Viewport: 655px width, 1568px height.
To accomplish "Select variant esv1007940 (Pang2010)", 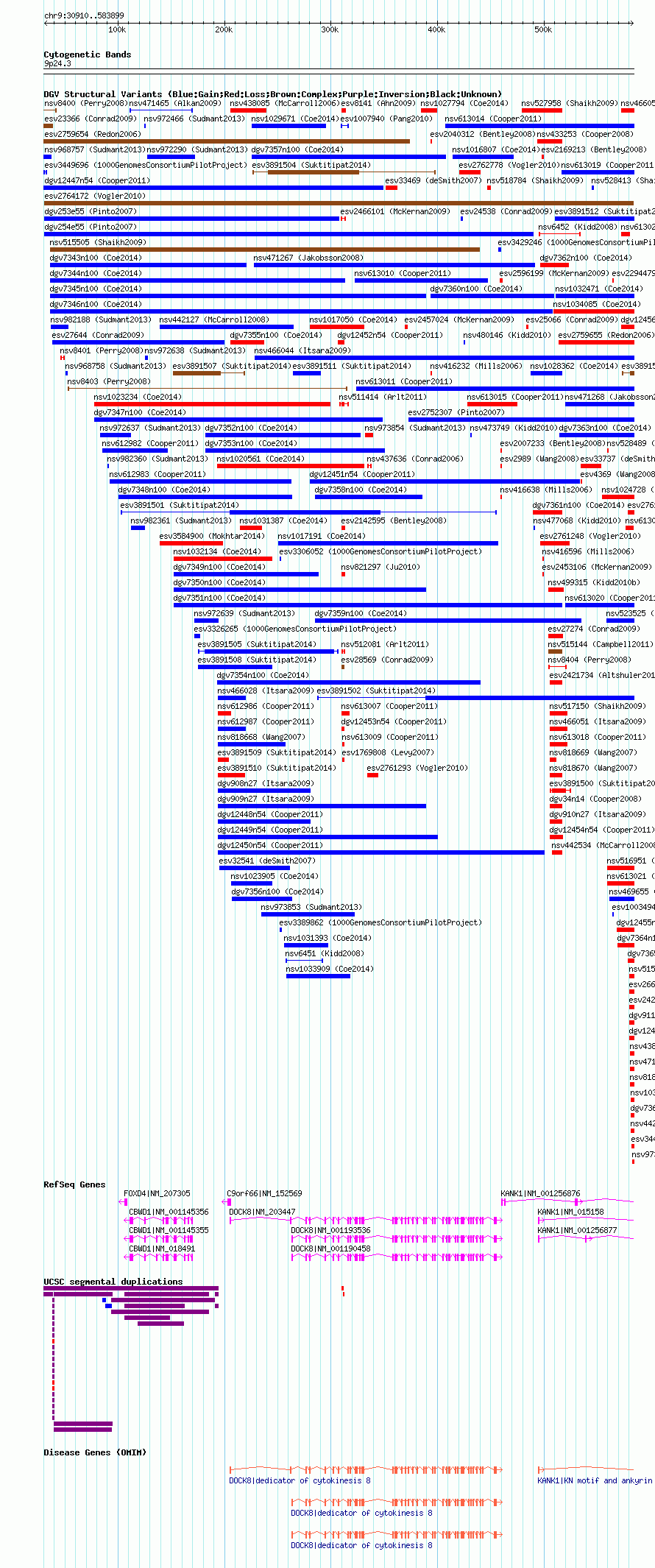I will 386,119.
